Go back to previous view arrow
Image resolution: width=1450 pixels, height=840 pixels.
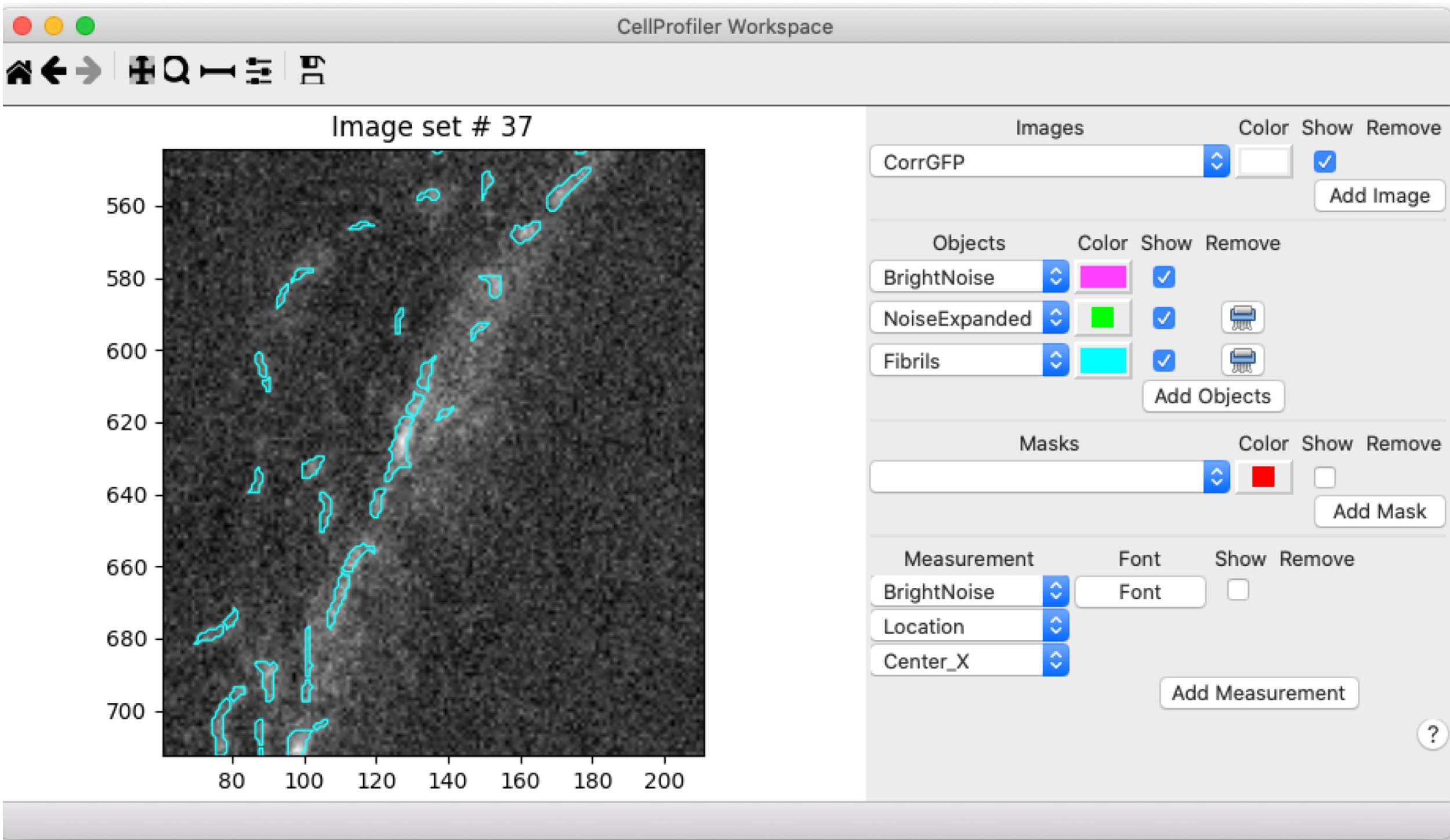54,71
